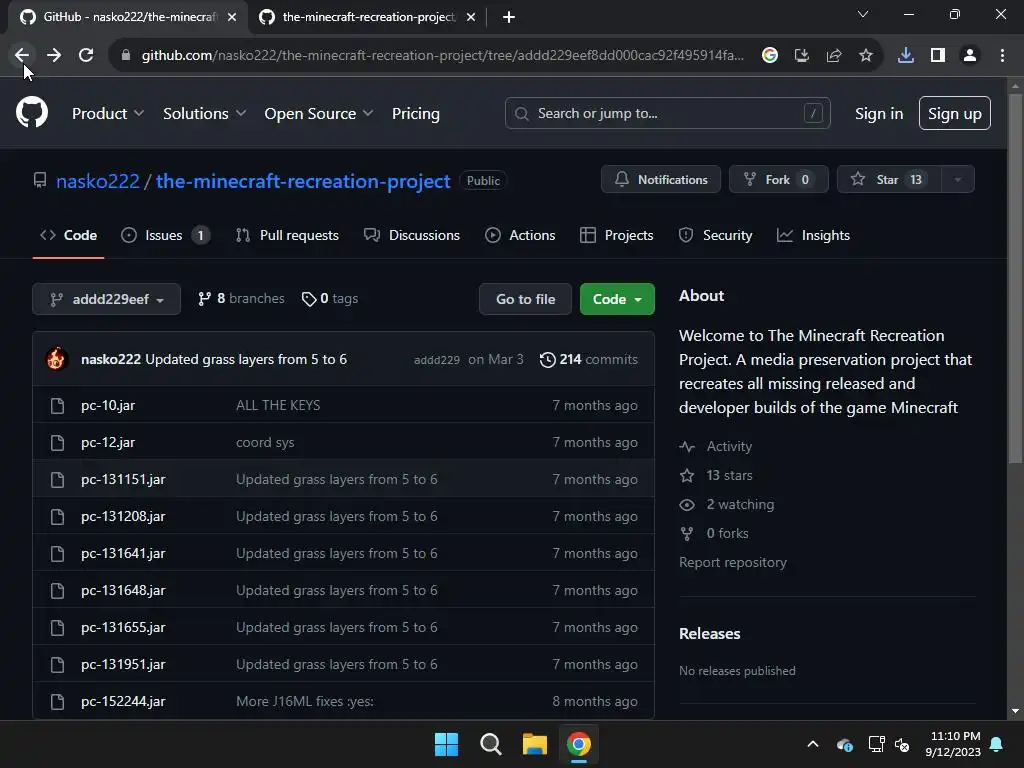Open the Issues tab
This screenshot has height=768, width=1024.
tap(165, 235)
